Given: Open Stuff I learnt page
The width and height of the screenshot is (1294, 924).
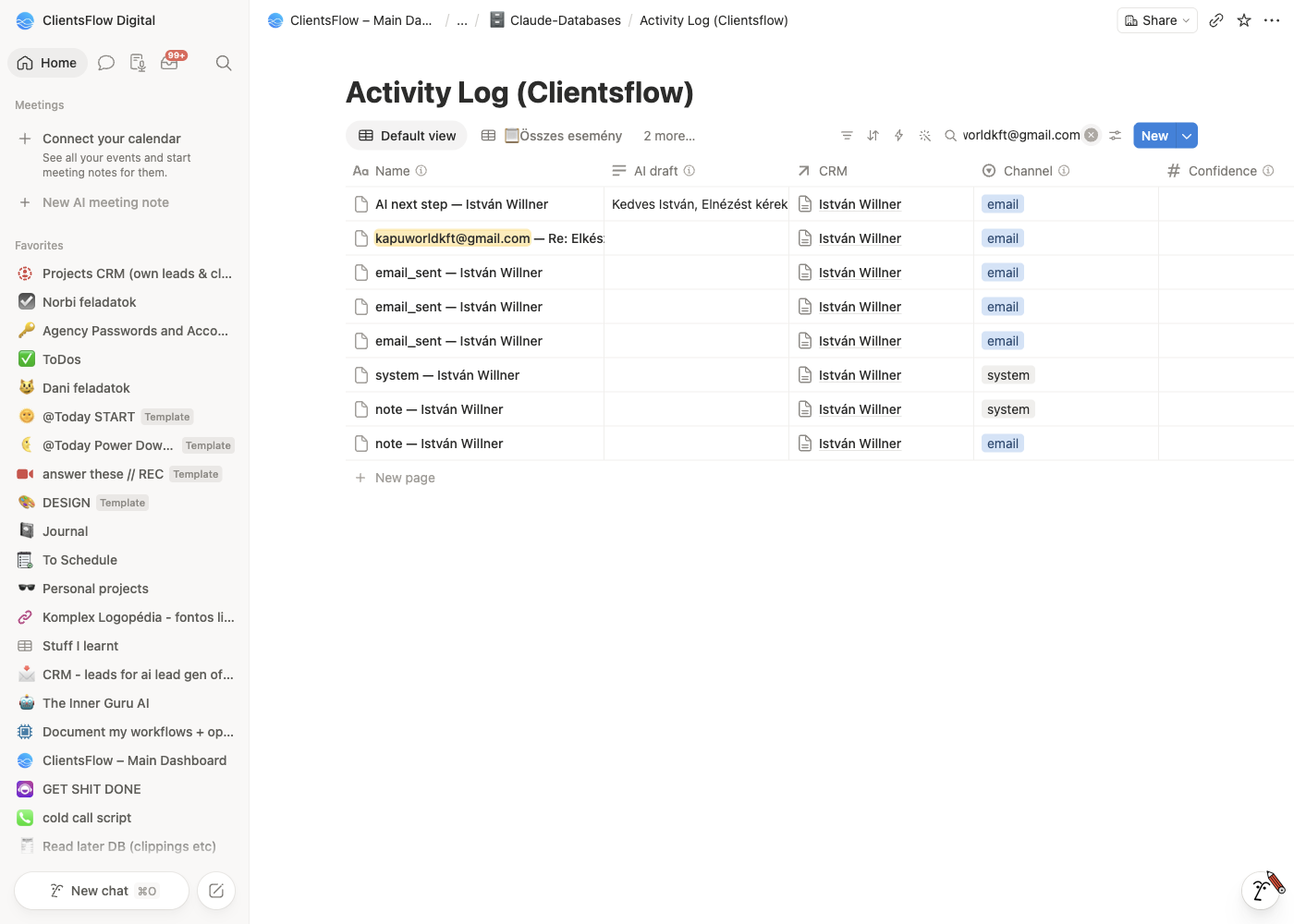Looking at the screenshot, I should (125, 646).
